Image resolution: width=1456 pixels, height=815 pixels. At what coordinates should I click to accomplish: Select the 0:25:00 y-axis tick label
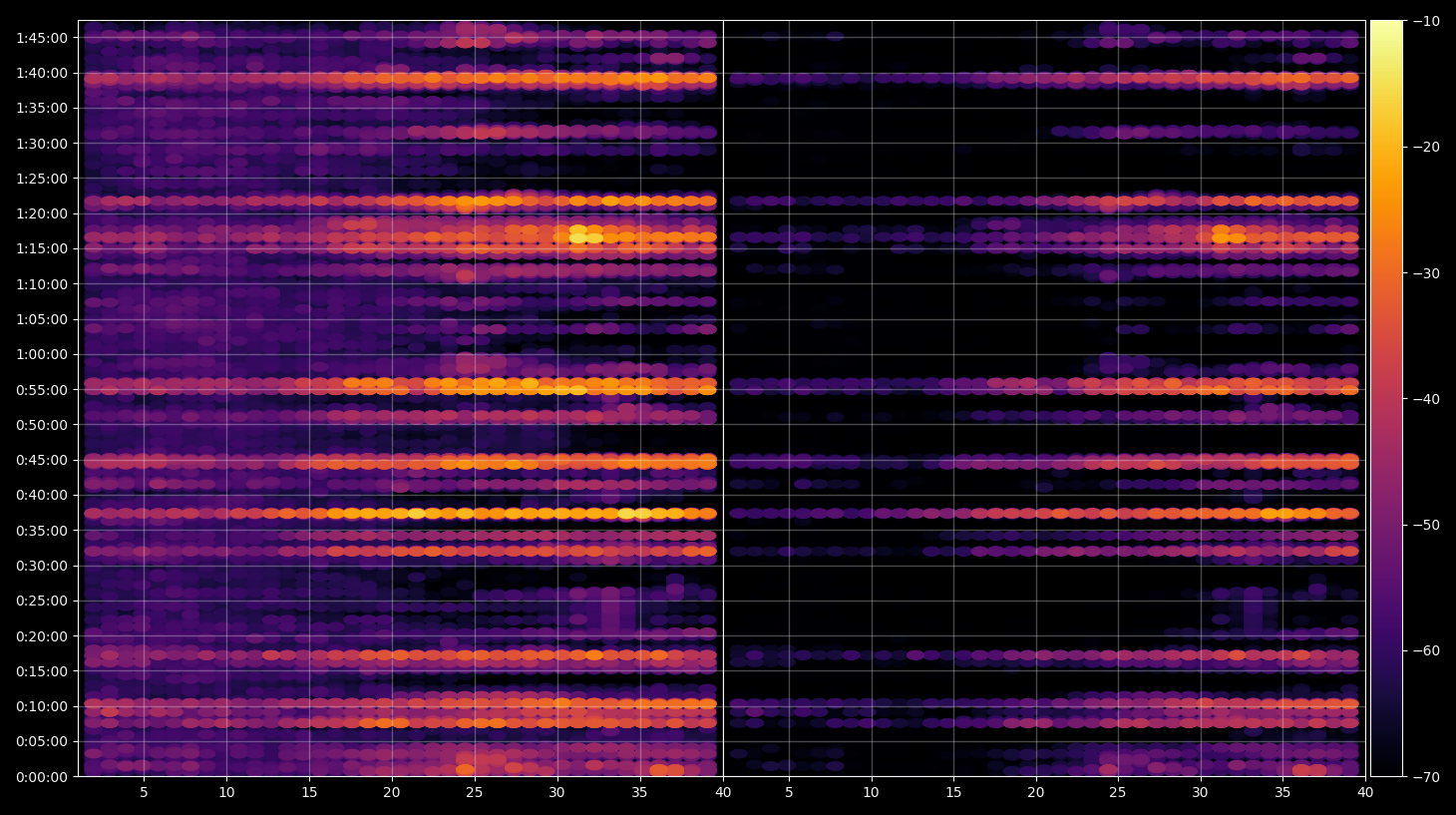point(42,601)
